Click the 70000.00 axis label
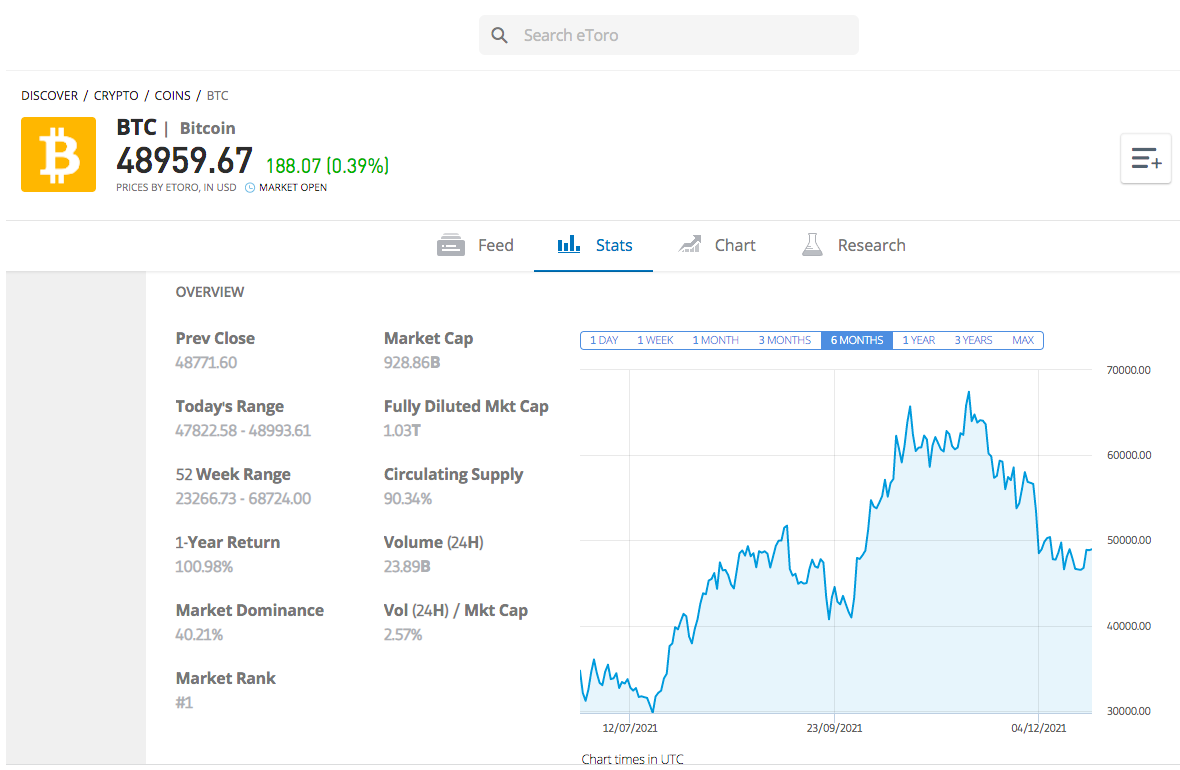The width and height of the screenshot is (1180, 770). [x=1128, y=370]
